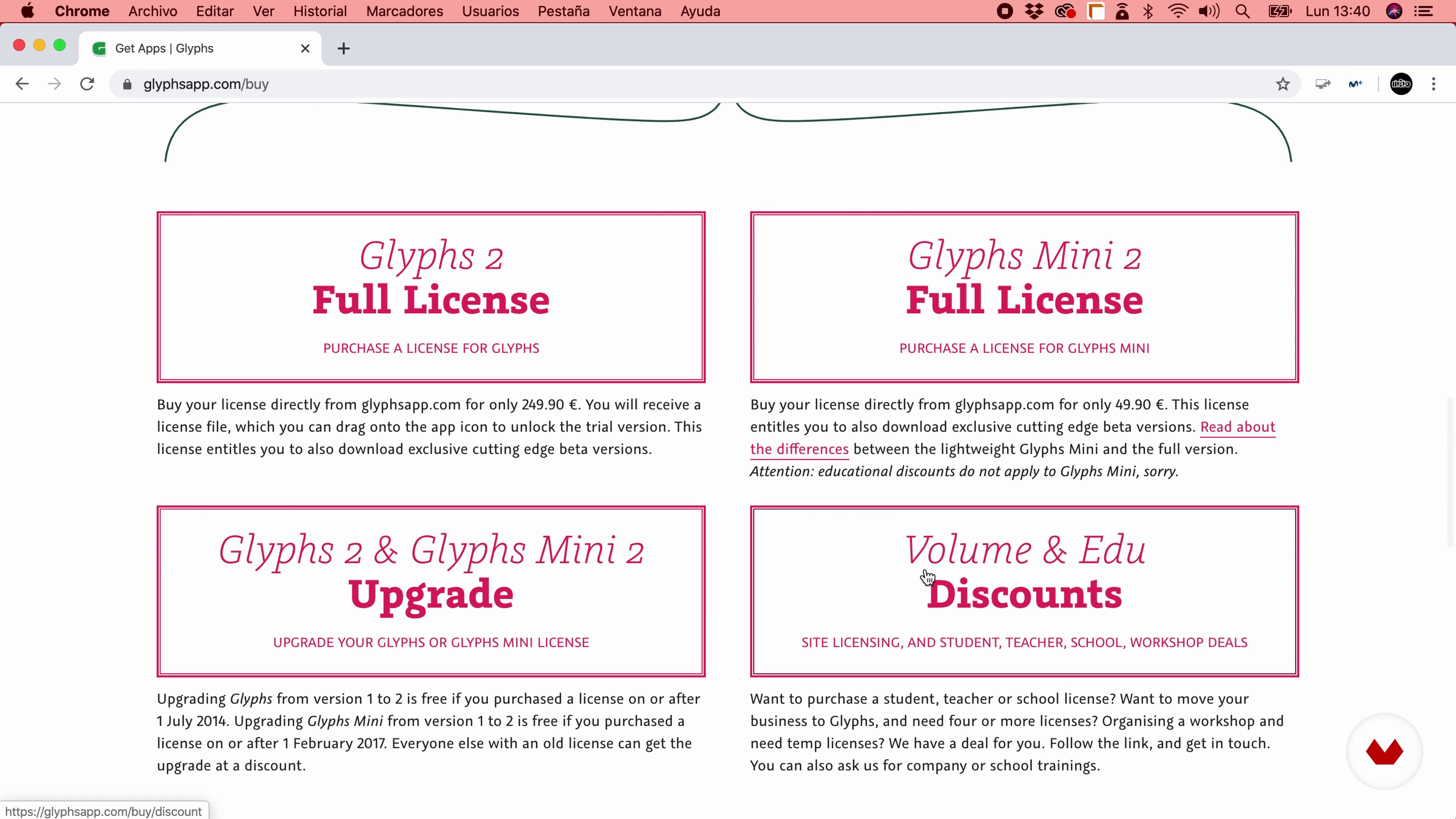The height and width of the screenshot is (819, 1456).
Task: Open the cast/screen extension icon
Action: [x=1323, y=84]
